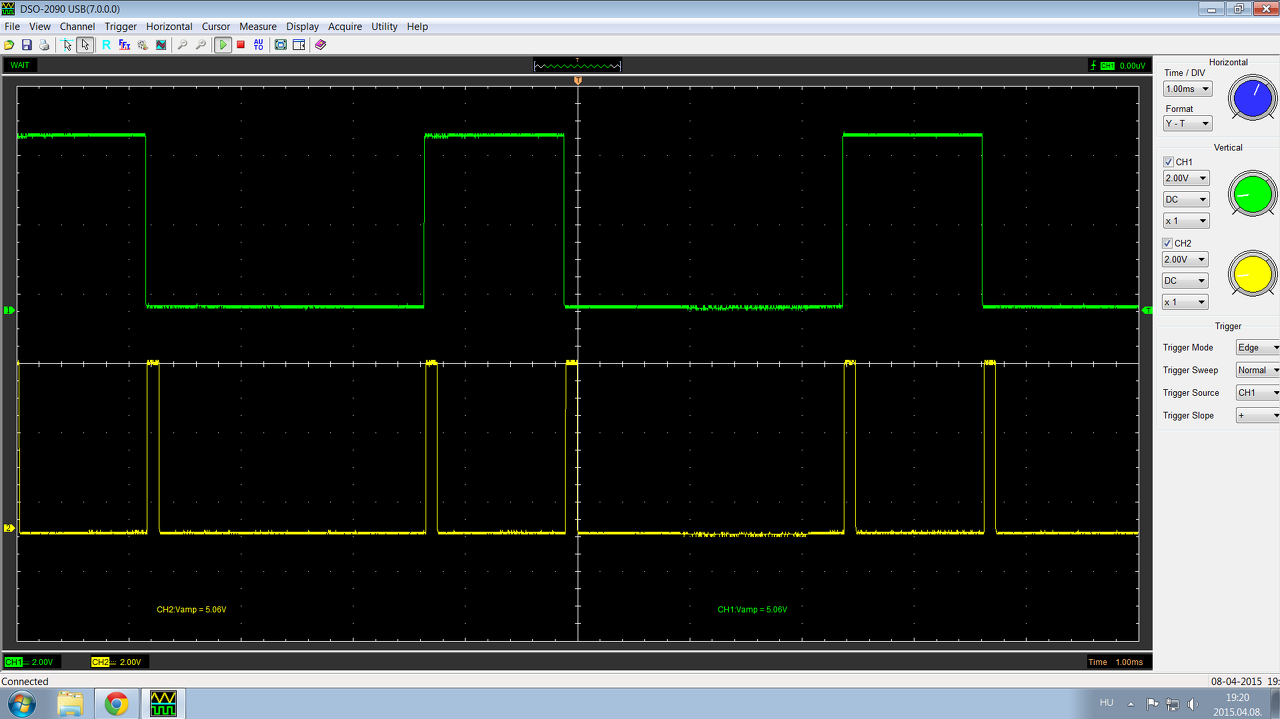Click the green trigger level marker on right
Screen dimensions: 1280x719
click(1146, 311)
